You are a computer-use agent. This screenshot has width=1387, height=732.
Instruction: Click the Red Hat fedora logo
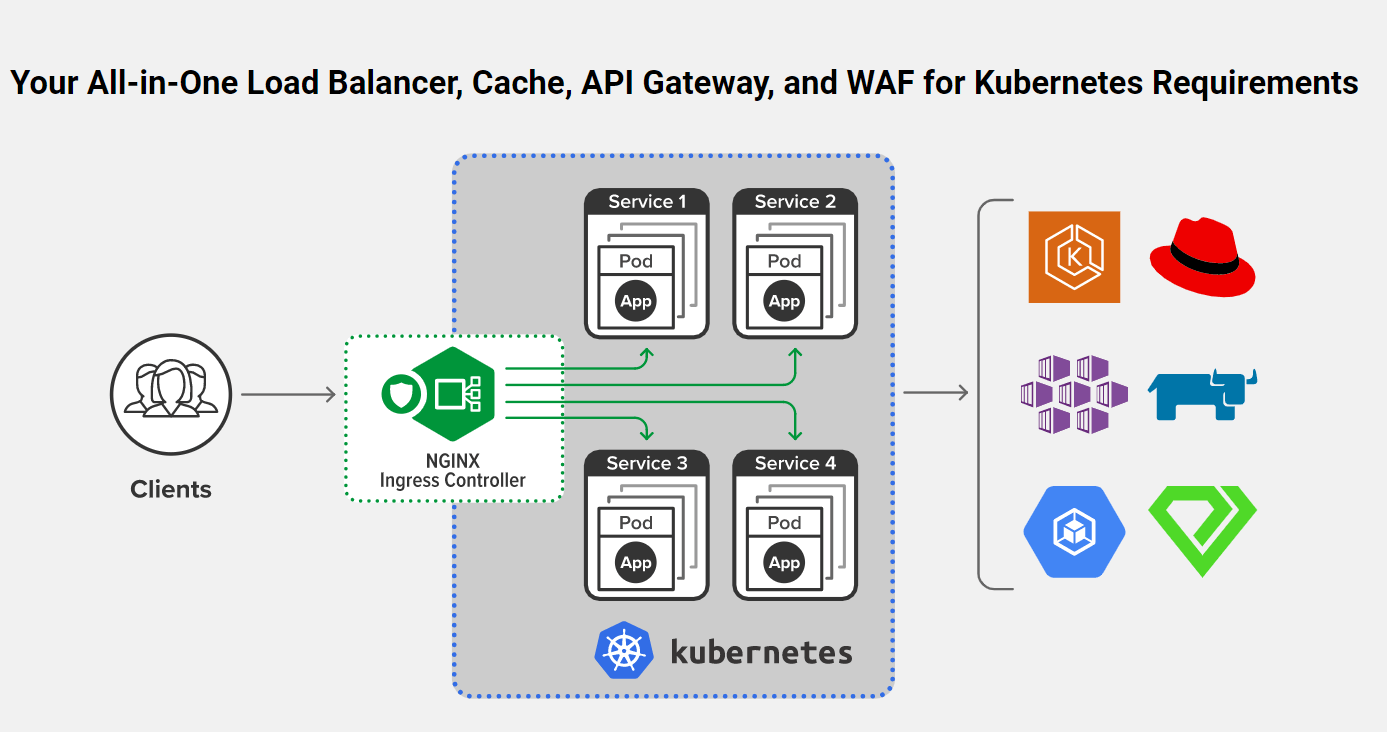(x=1202, y=257)
